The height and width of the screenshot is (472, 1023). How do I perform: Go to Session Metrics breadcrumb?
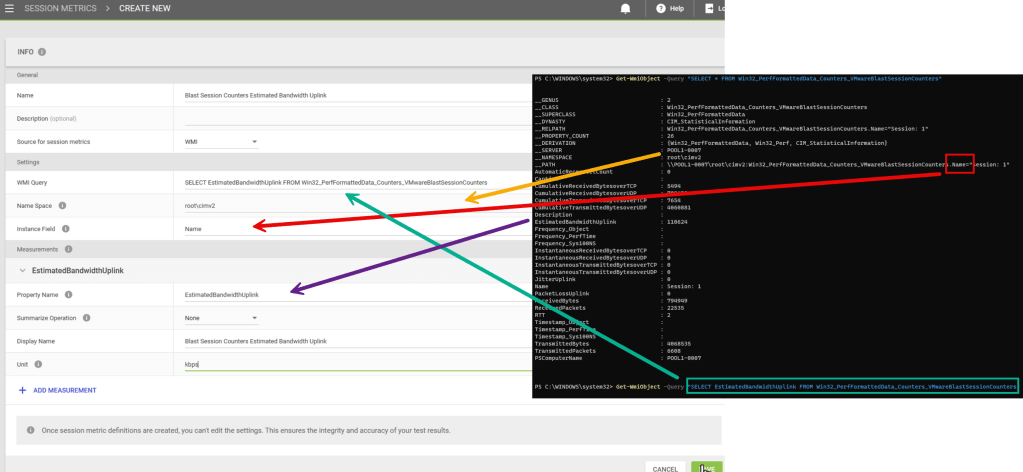(x=59, y=8)
